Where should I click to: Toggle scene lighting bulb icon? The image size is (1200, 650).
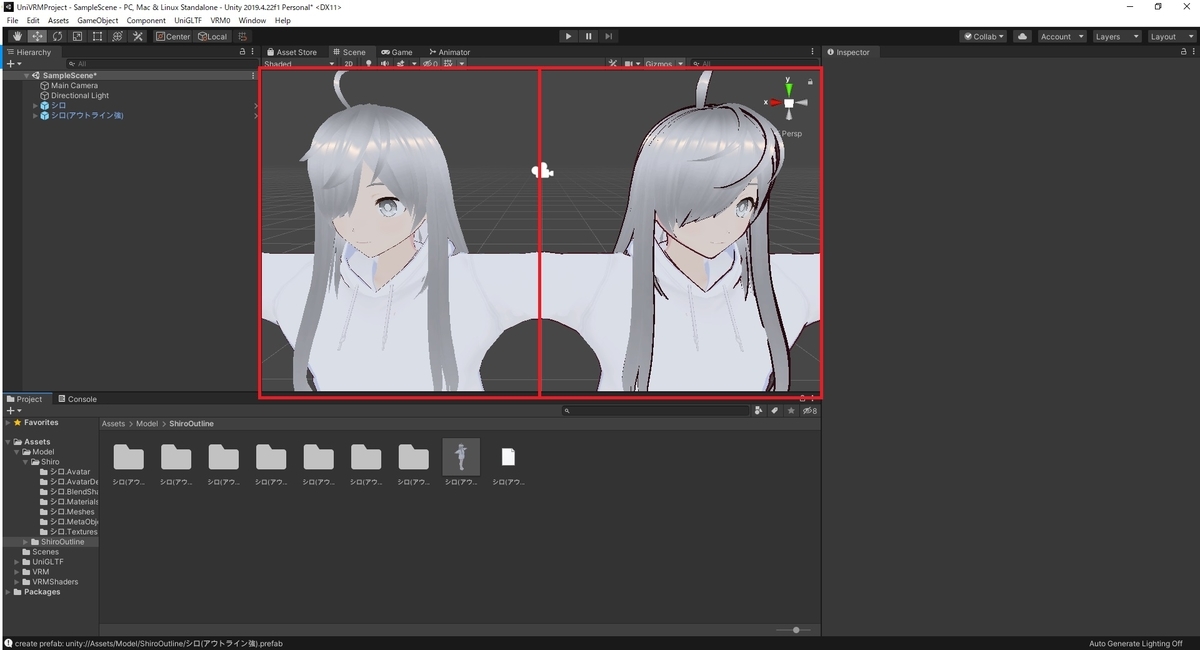[368, 64]
